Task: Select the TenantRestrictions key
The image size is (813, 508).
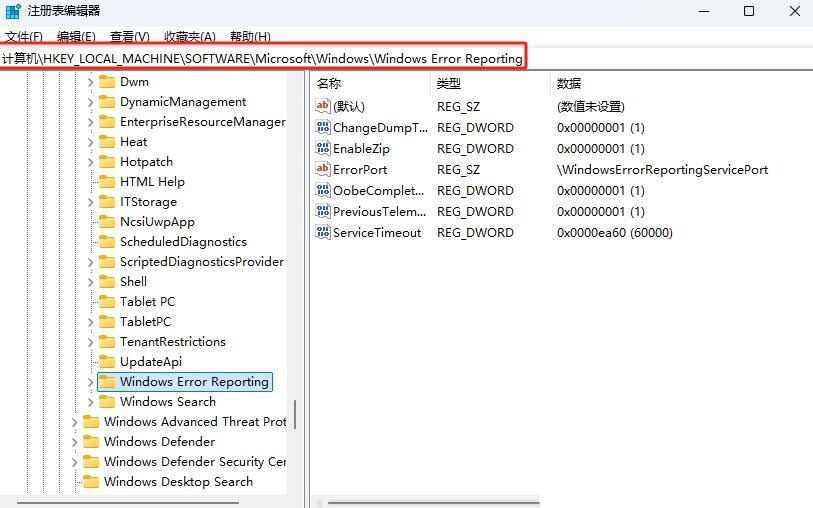Action: tap(172, 341)
